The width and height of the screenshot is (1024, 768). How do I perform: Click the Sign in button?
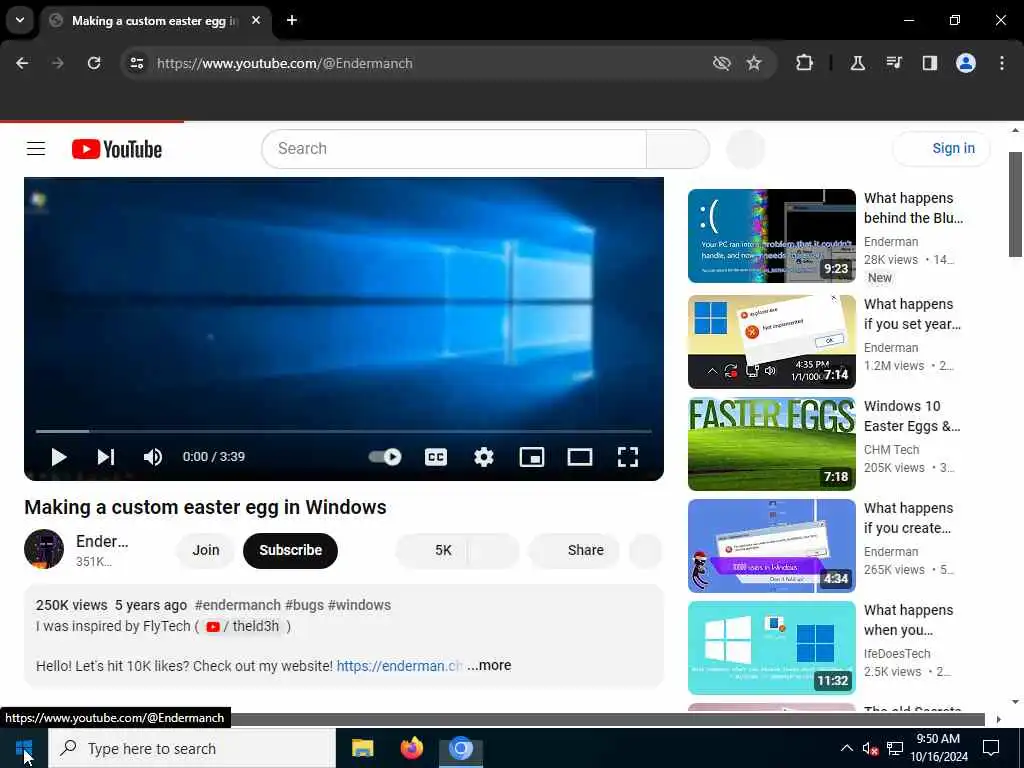coord(942,149)
